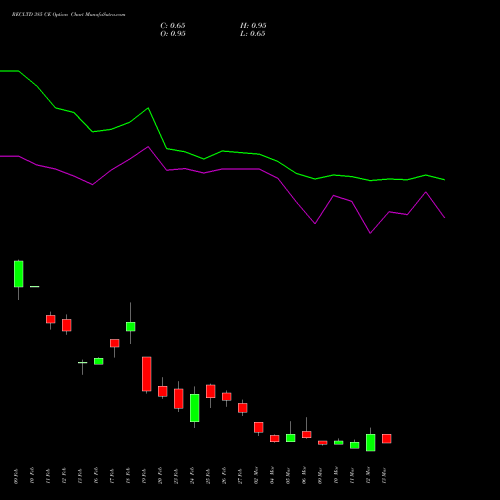Viewport: 500px width, 500px height.
Task: Click the '13 Mar' date axis label
Action: pos(384,476)
